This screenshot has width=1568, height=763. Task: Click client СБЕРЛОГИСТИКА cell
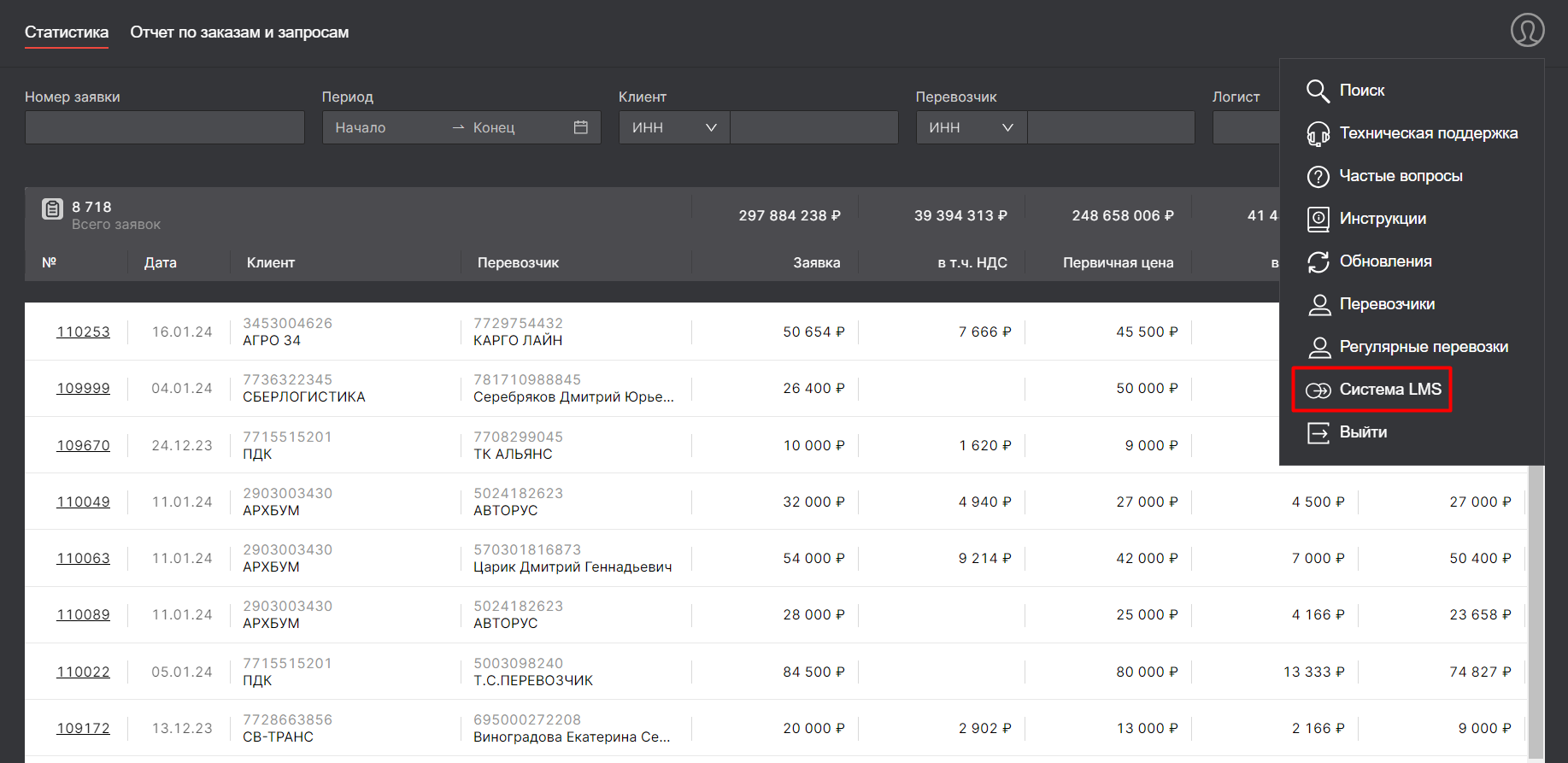pos(304,396)
